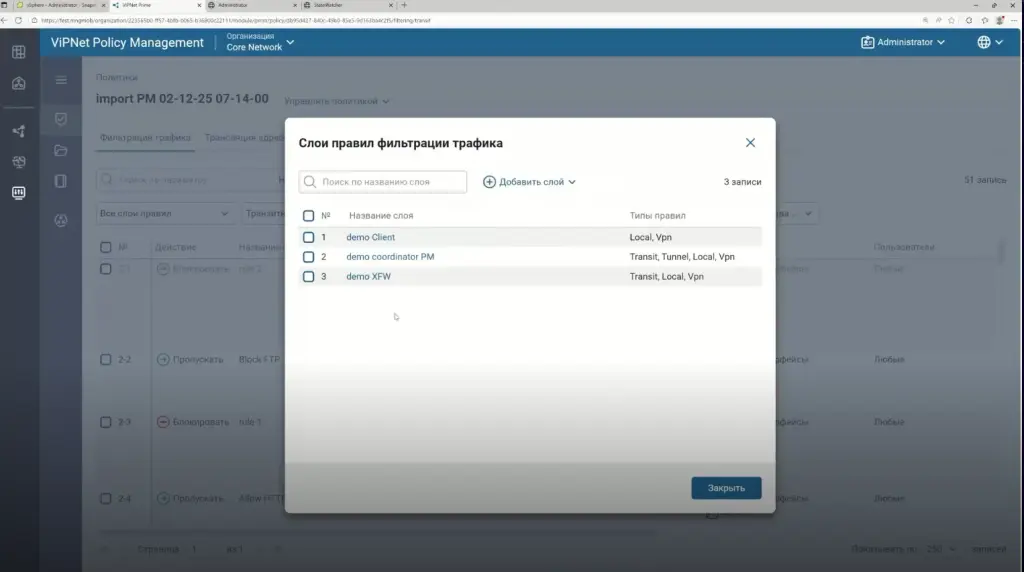Open the demo Client layer link

(x=370, y=238)
